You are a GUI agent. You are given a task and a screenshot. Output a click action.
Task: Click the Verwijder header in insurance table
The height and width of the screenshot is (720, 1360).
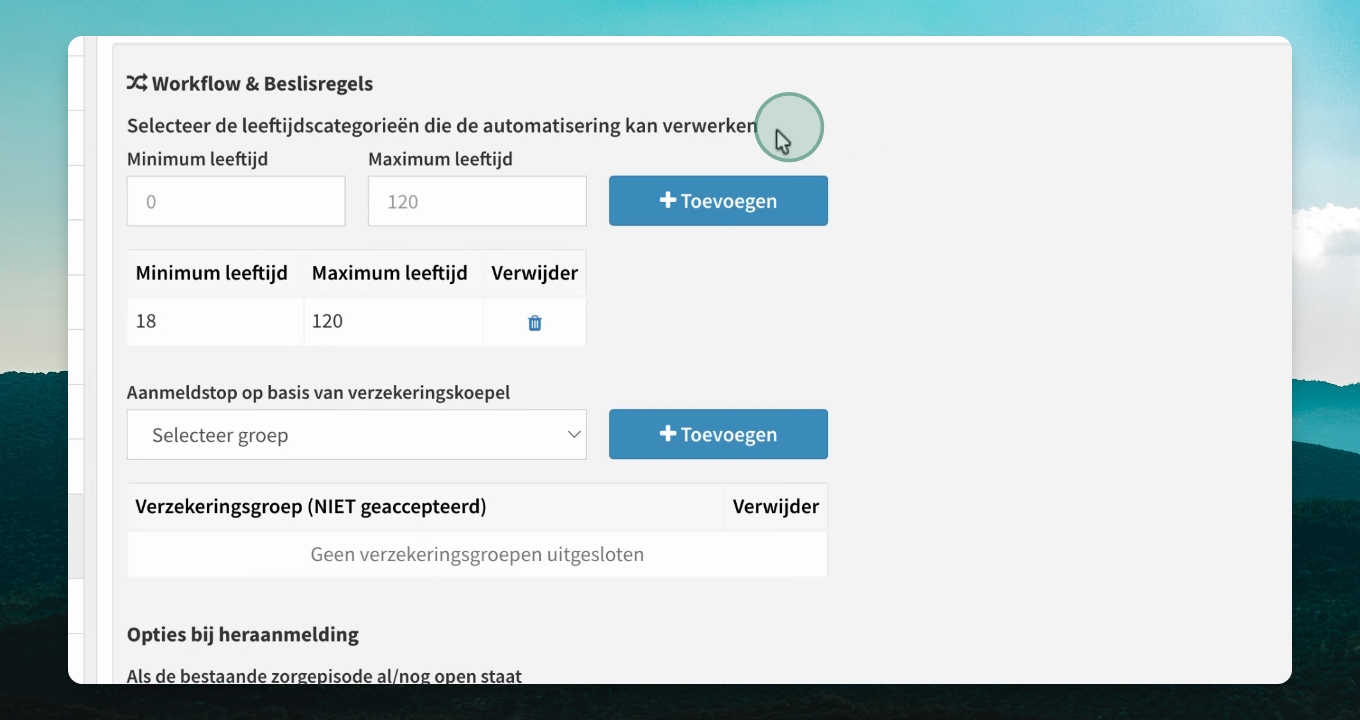coord(776,507)
